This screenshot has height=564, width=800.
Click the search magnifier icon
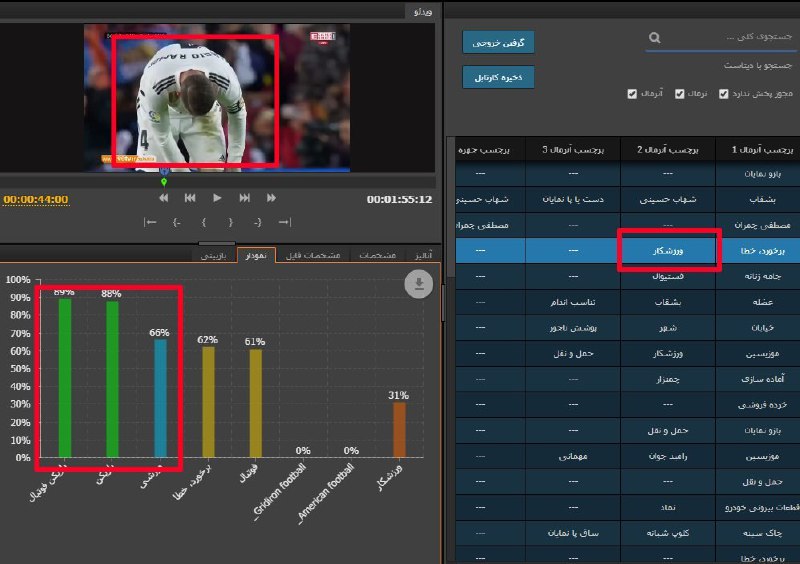coord(655,39)
